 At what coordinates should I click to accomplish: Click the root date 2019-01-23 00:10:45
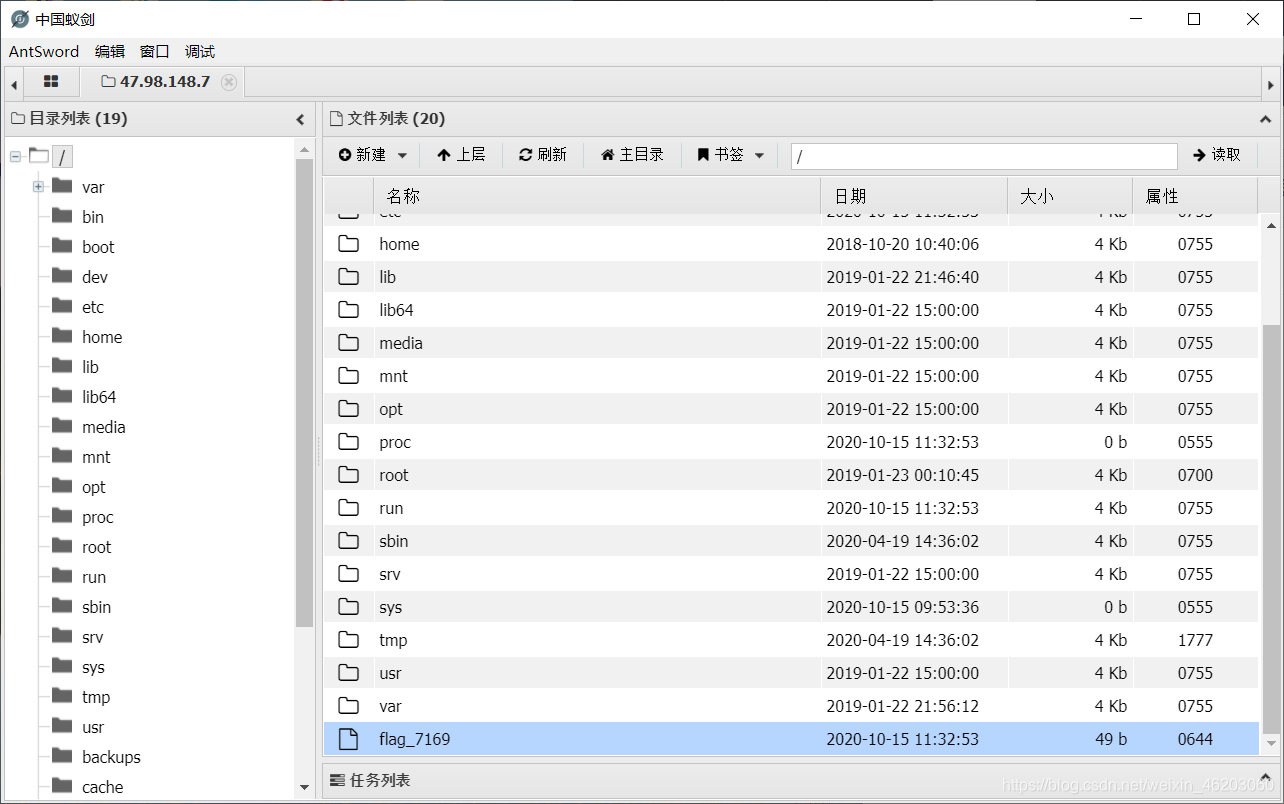click(902, 475)
